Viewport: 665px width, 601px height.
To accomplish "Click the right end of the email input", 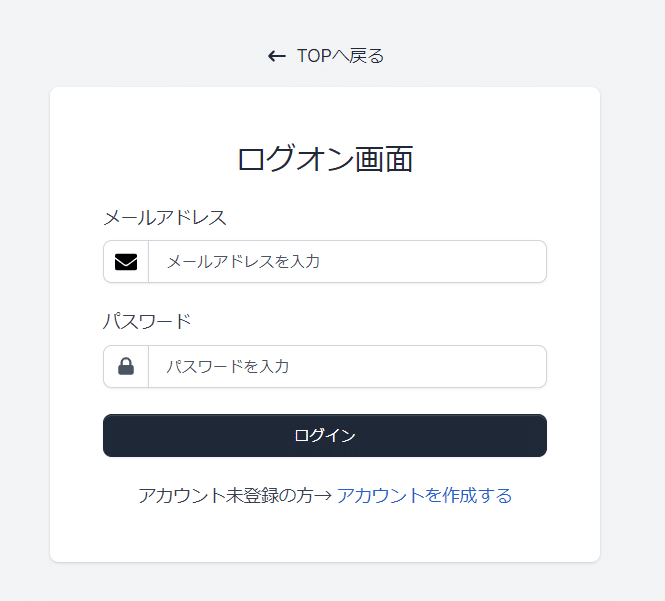I will click(530, 262).
